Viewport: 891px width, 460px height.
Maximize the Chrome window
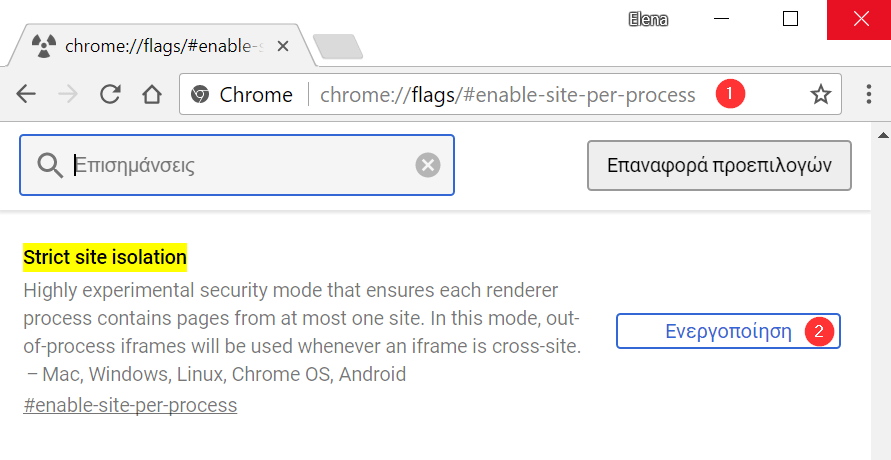(x=790, y=19)
